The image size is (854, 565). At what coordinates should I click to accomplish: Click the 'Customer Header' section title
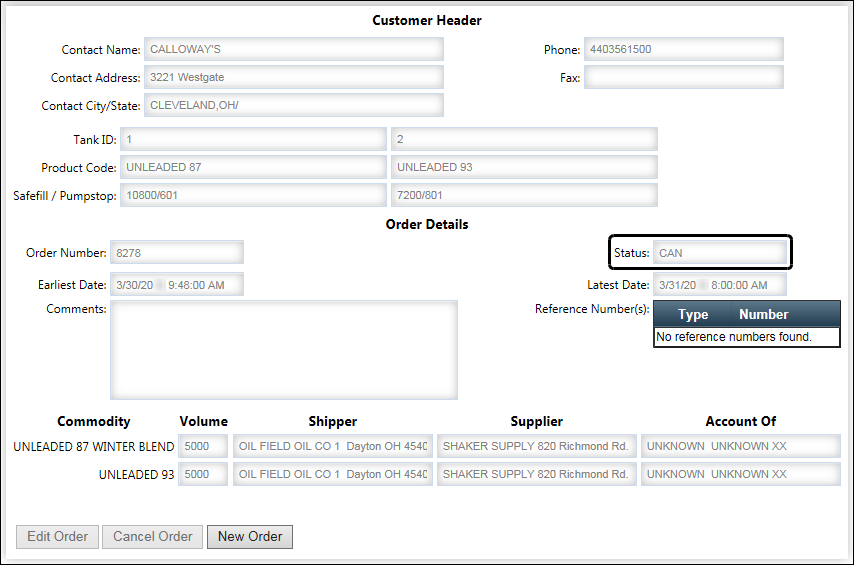pyautogui.click(x=427, y=21)
